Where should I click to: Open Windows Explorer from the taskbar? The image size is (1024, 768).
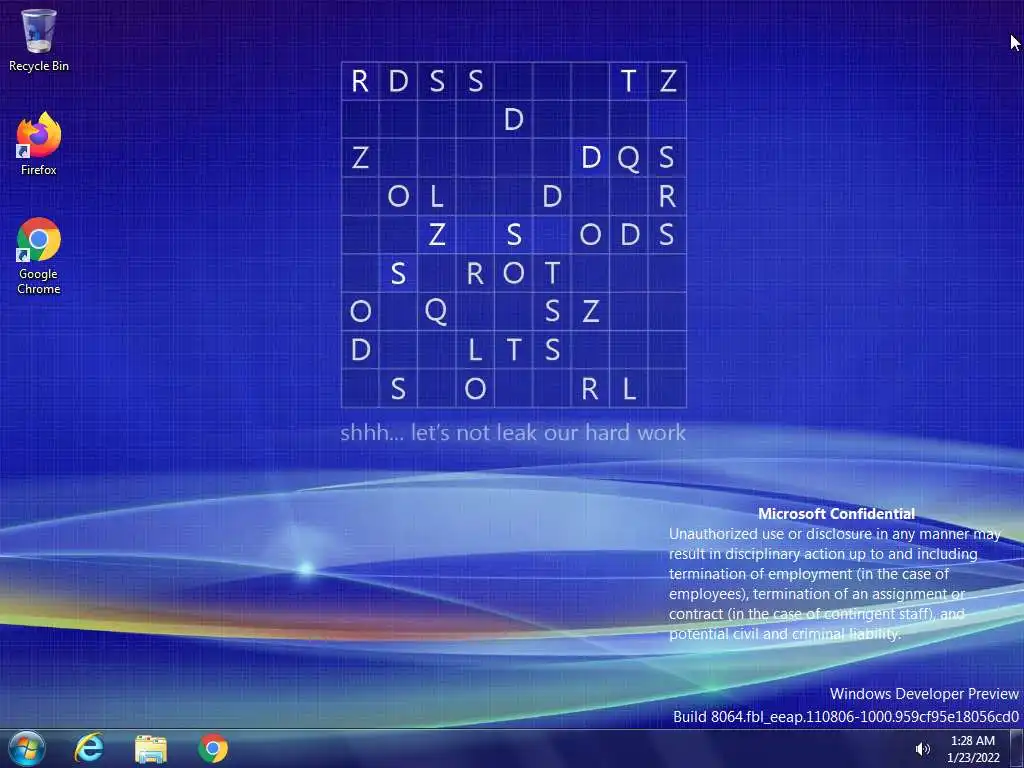point(151,749)
